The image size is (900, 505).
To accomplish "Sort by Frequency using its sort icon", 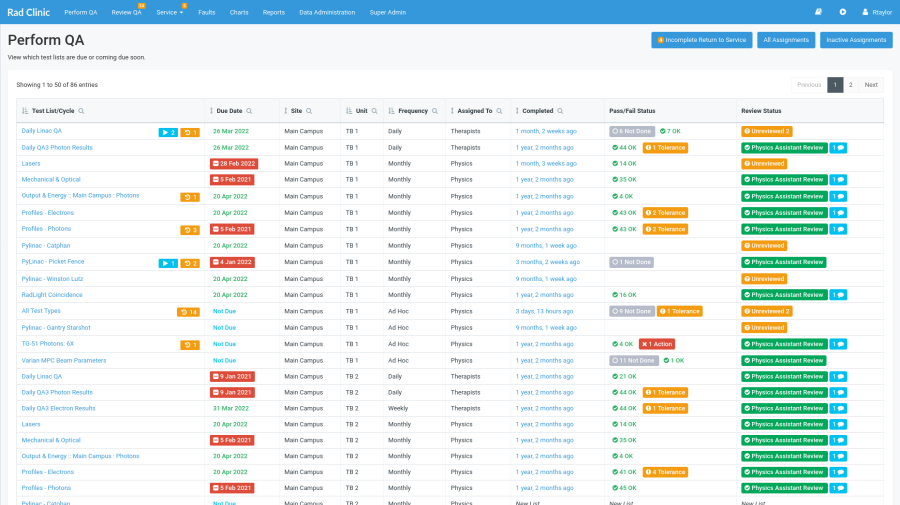I will point(391,111).
